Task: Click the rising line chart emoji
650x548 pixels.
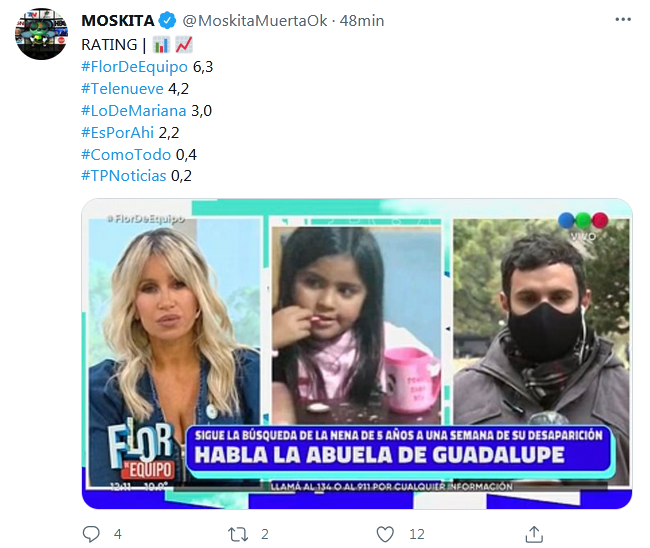Action: 184,45
